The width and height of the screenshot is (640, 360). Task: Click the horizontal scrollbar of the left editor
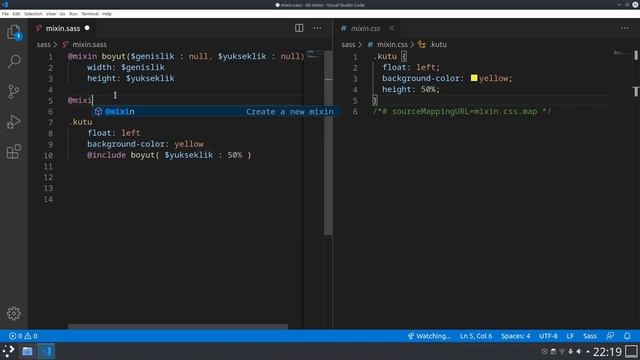coord(178,327)
